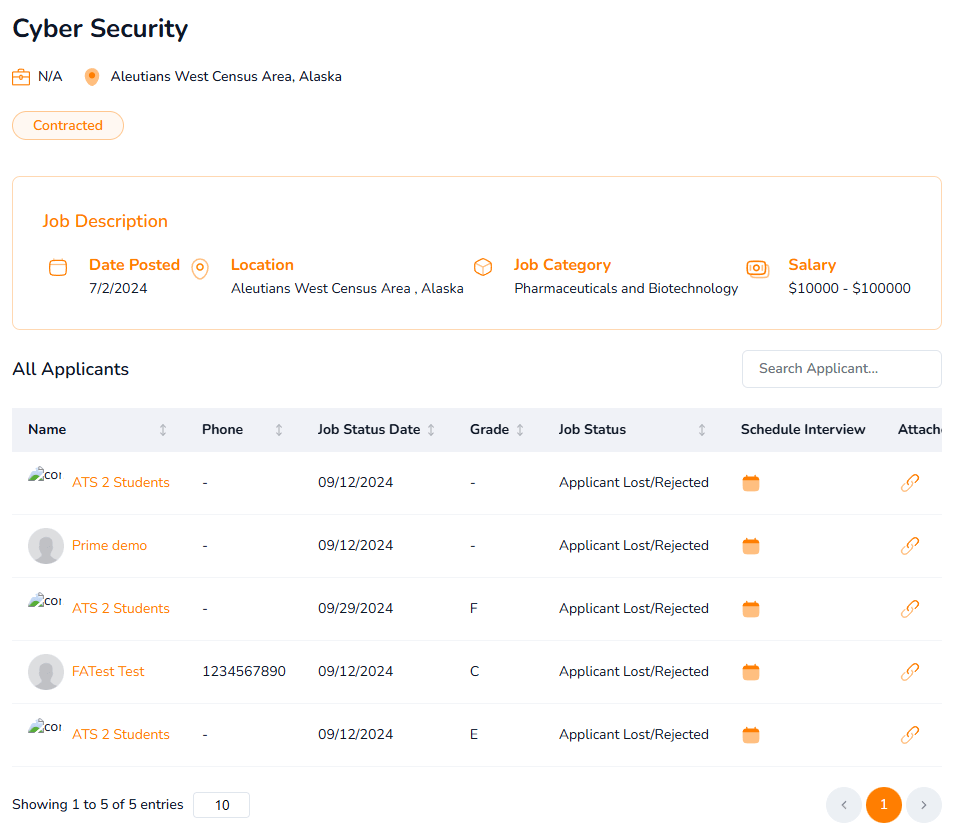Click the salary icon beside the Salary heading
The image size is (960, 833).
pos(757,268)
